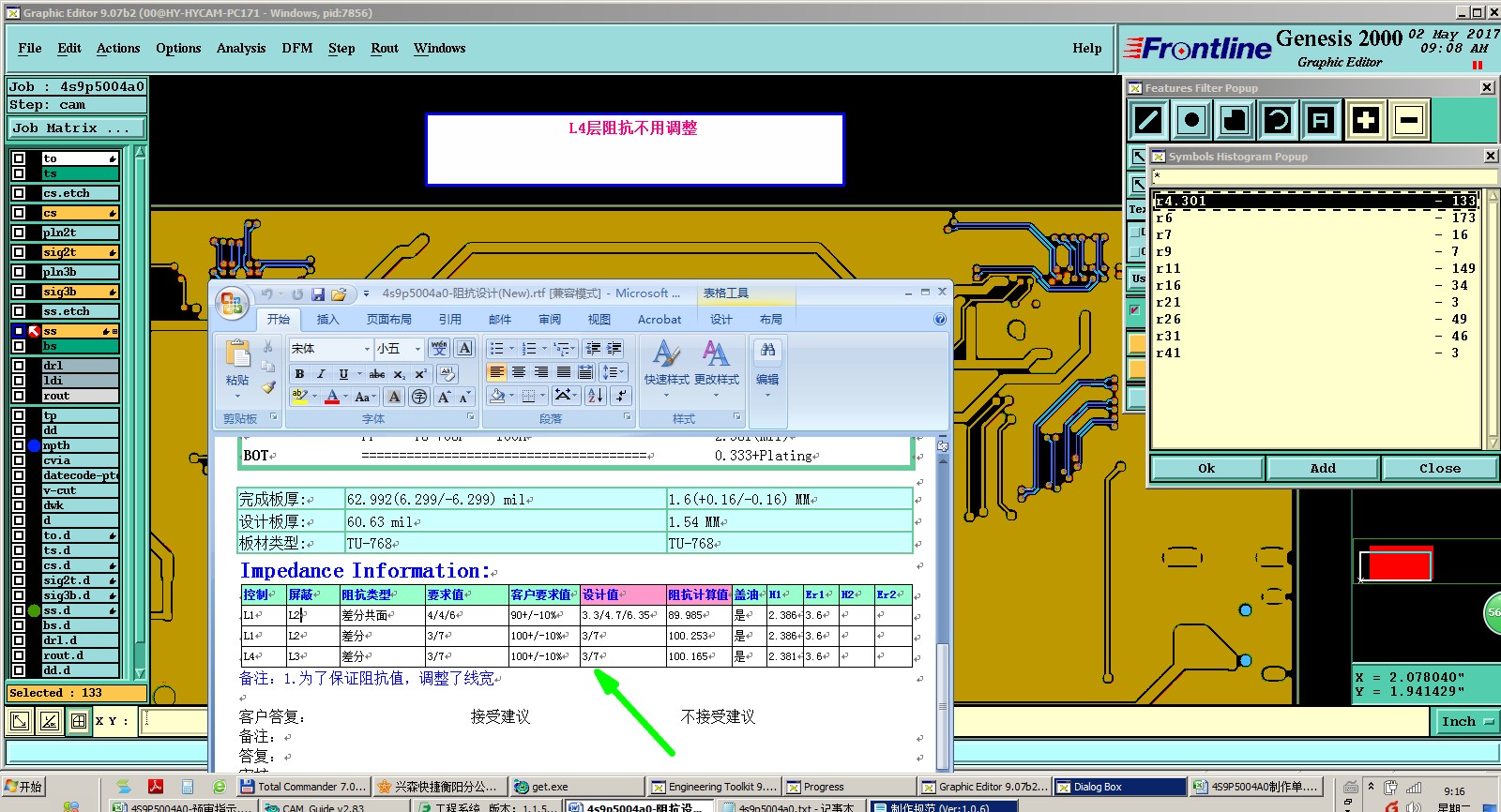Toggle checkbox for layer sig2t
1501x812 pixels.
(x=19, y=252)
